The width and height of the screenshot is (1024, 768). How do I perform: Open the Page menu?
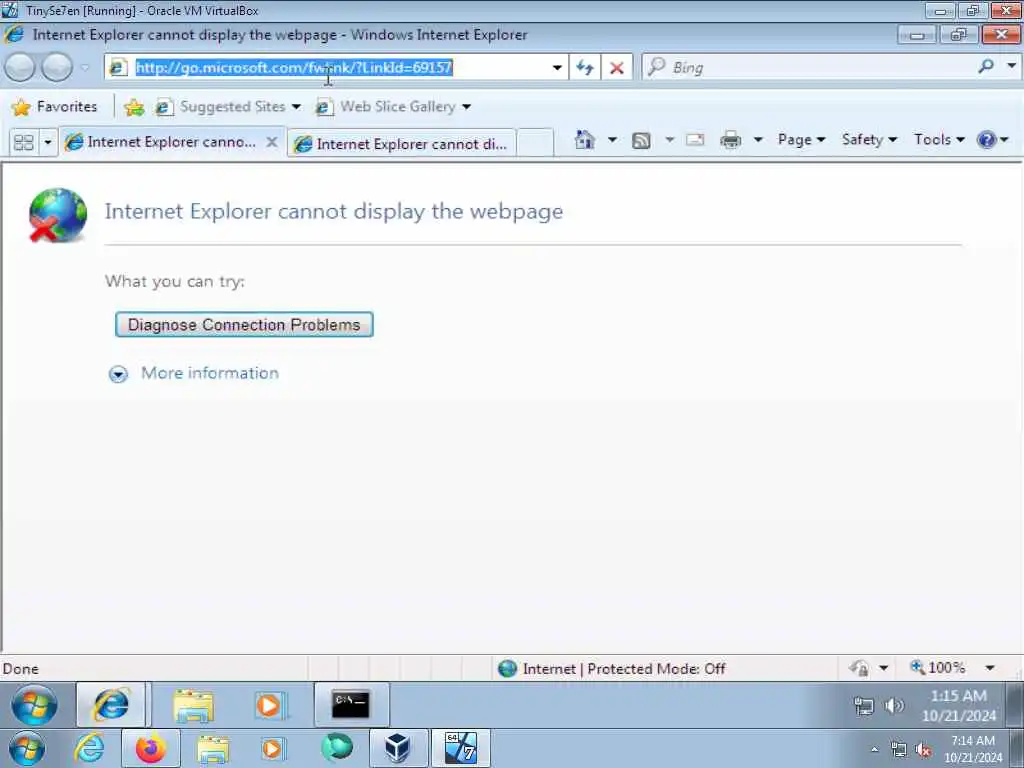click(x=801, y=139)
